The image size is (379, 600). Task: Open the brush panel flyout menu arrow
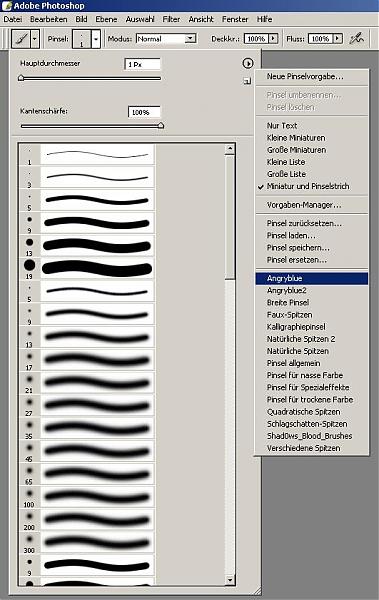coord(248,63)
